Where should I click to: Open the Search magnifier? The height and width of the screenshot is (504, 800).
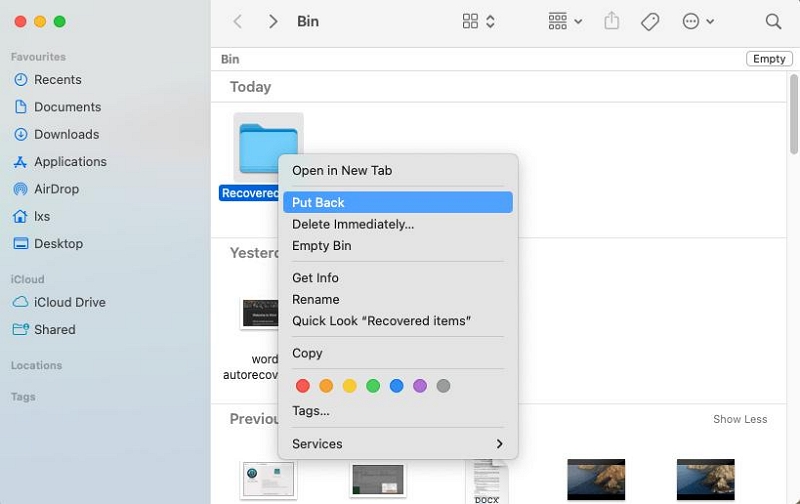pyautogui.click(x=773, y=21)
